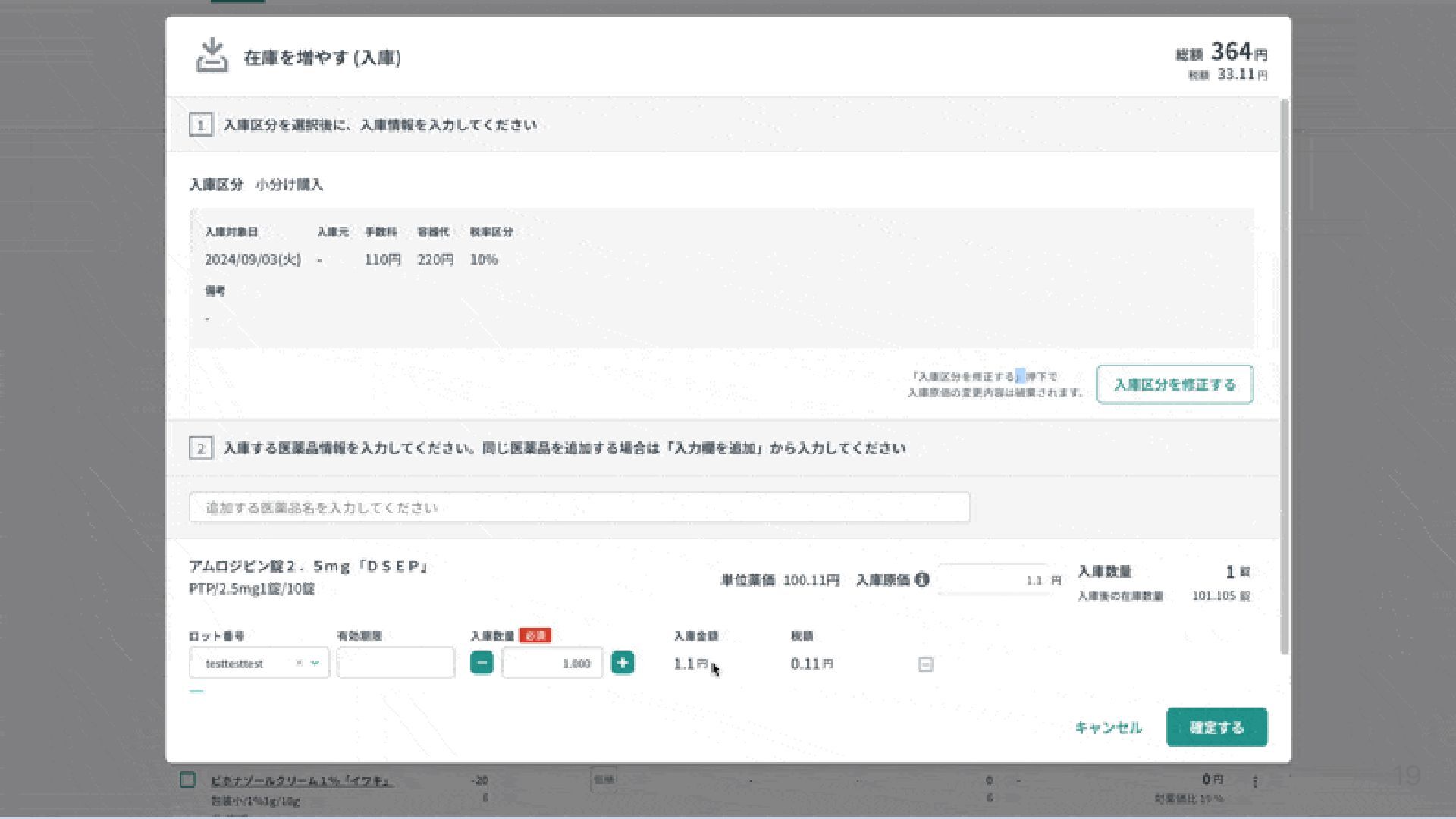1456x819 pixels.
Task: Click the 小分け購入 category text
Action: point(289,184)
